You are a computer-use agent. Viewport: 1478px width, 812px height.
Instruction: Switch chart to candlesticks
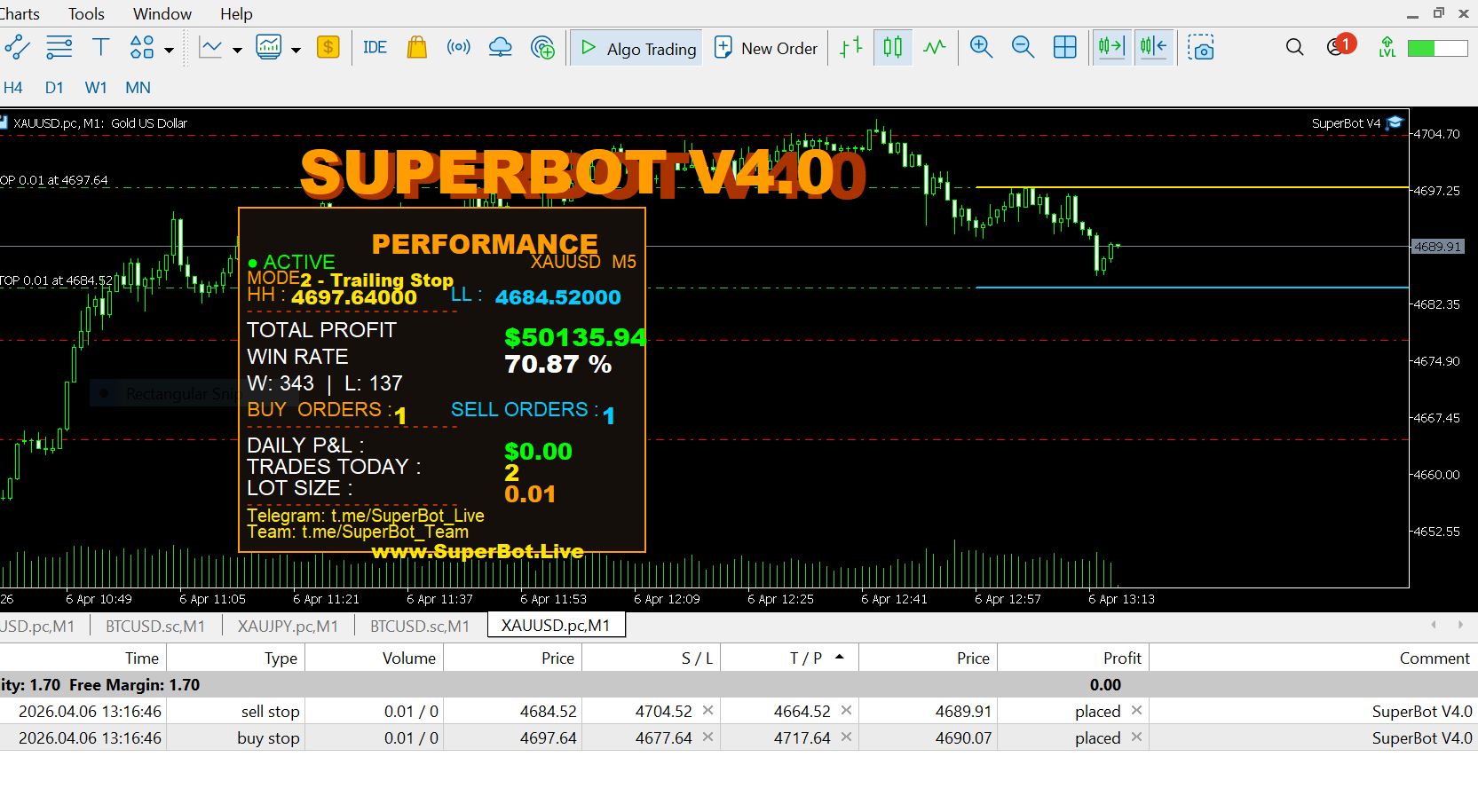(893, 48)
